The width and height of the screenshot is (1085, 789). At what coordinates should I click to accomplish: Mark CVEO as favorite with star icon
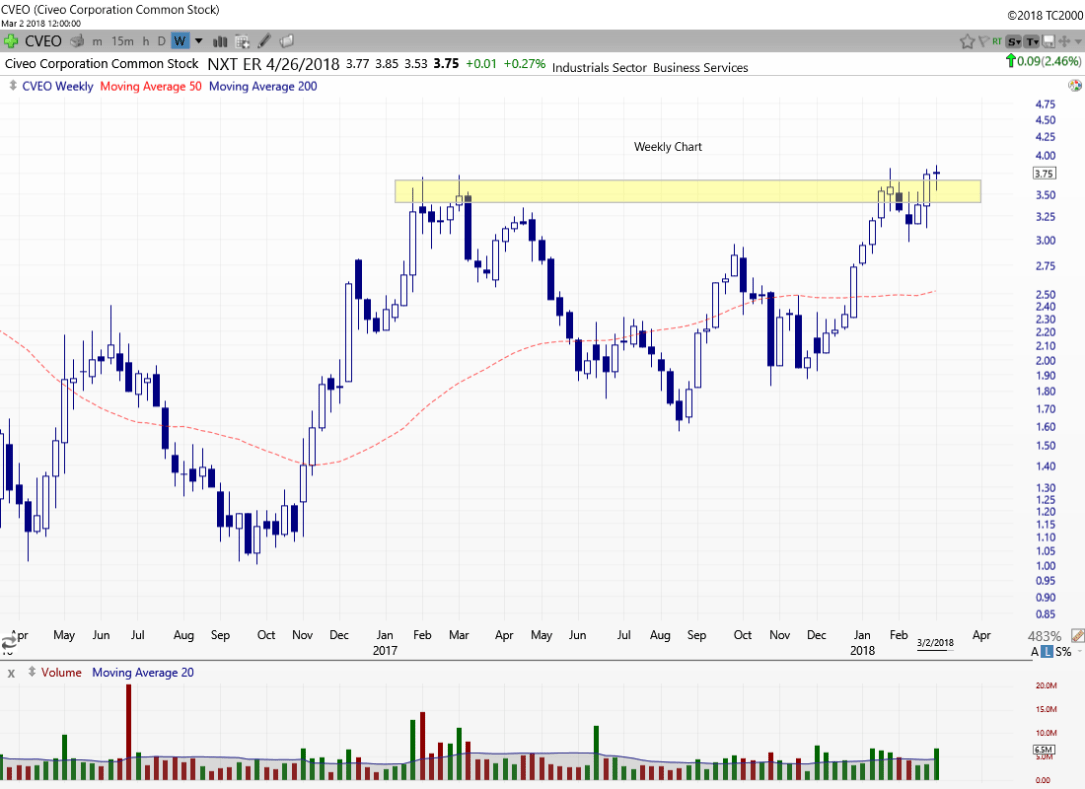[967, 41]
